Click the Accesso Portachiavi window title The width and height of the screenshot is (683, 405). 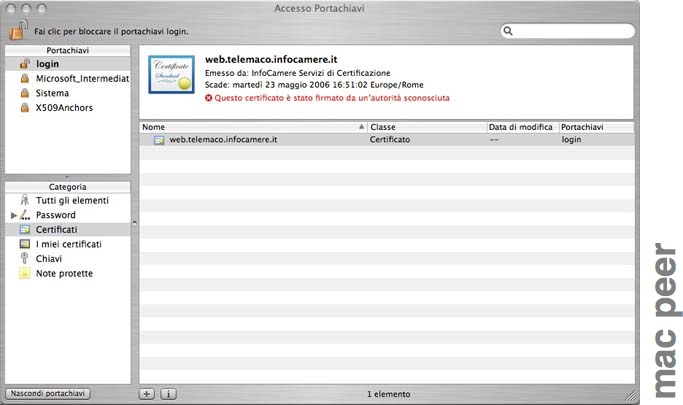click(x=319, y=8)
